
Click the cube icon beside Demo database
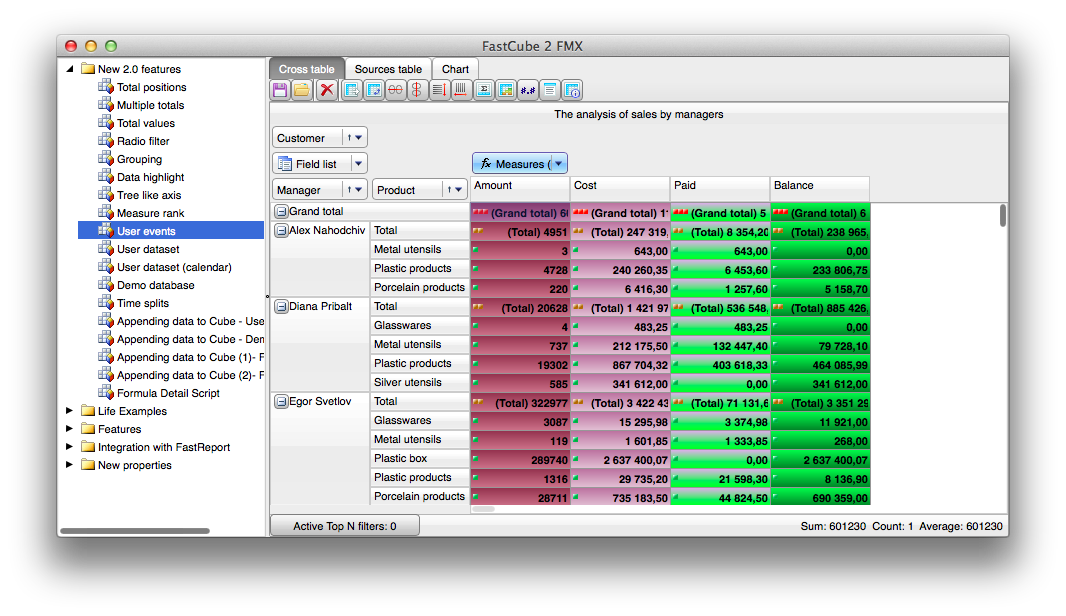point(105,284)
